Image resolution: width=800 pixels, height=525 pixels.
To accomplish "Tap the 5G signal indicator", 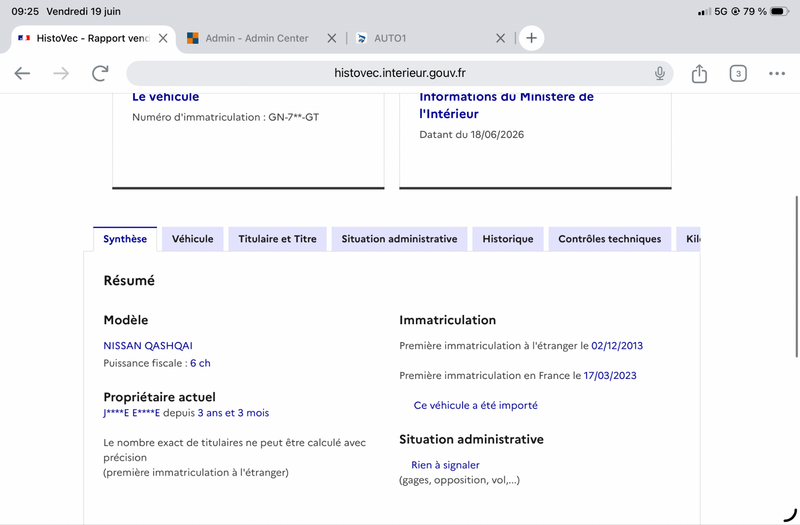I will pyautogui.click(x=720, y=11).
